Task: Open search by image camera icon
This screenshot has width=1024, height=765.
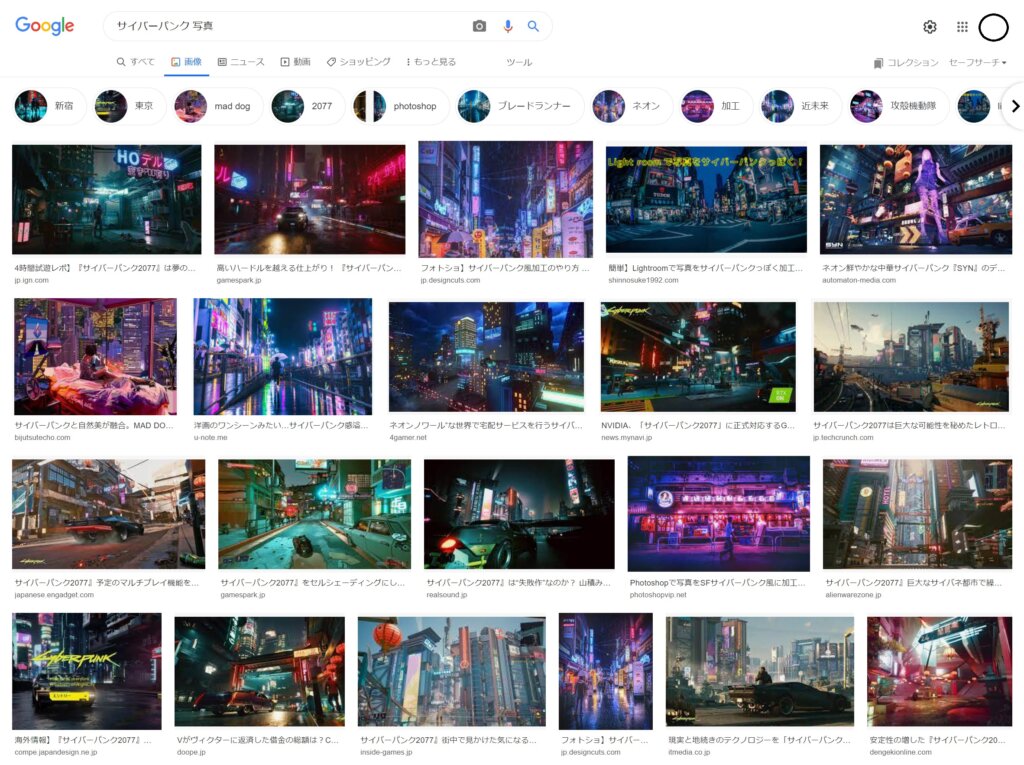Action: (x=479, y=26)
